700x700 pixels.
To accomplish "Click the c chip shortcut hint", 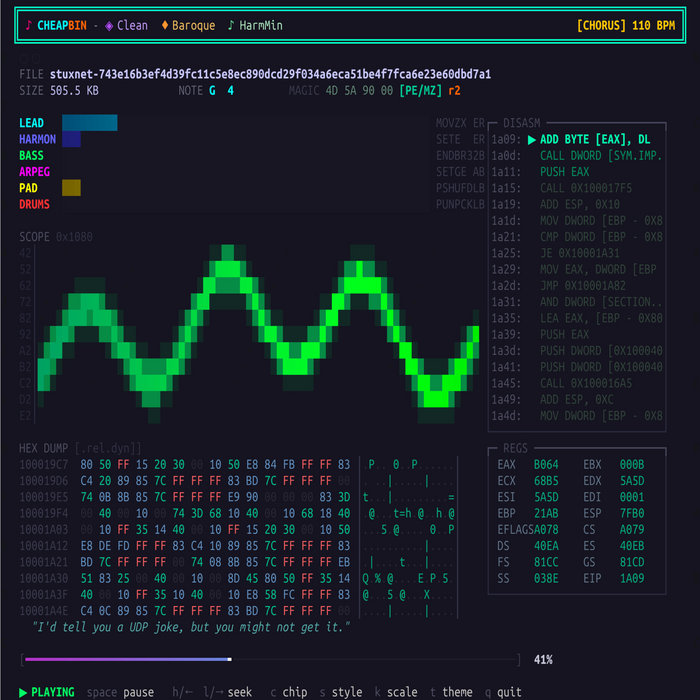I will click(x=289, y=692).
